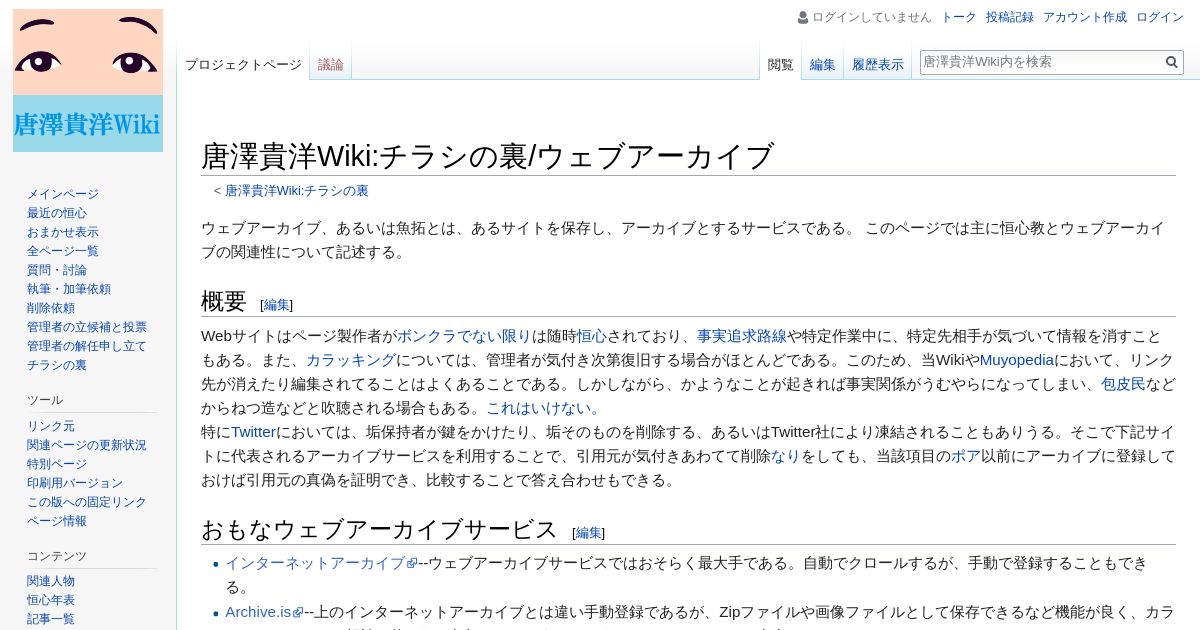Viewport: 1200px width, 630px height.
Task: Click the ツール sidebar heading
Action: coord(45,400)
